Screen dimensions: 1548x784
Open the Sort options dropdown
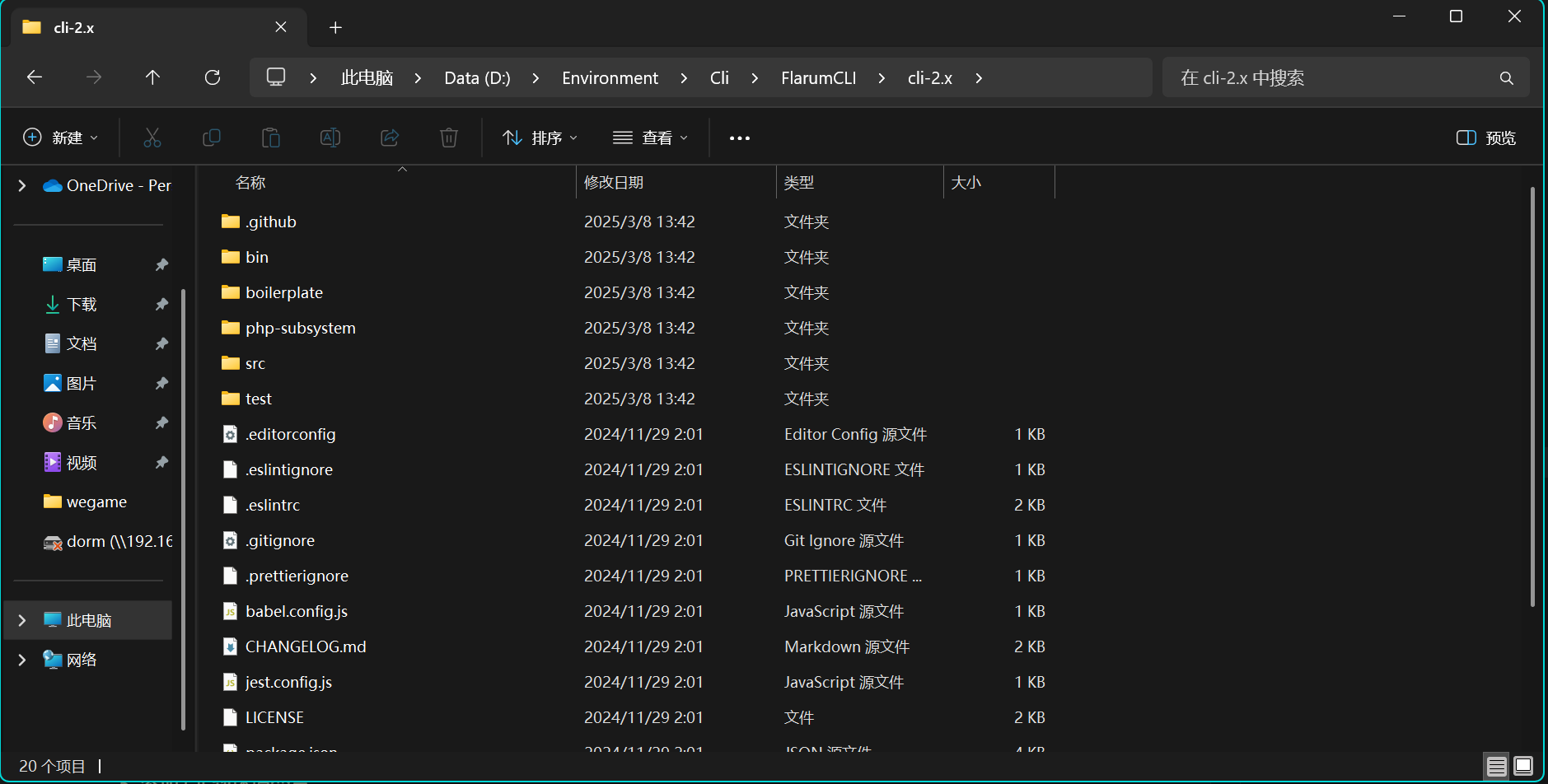[540, 138]
